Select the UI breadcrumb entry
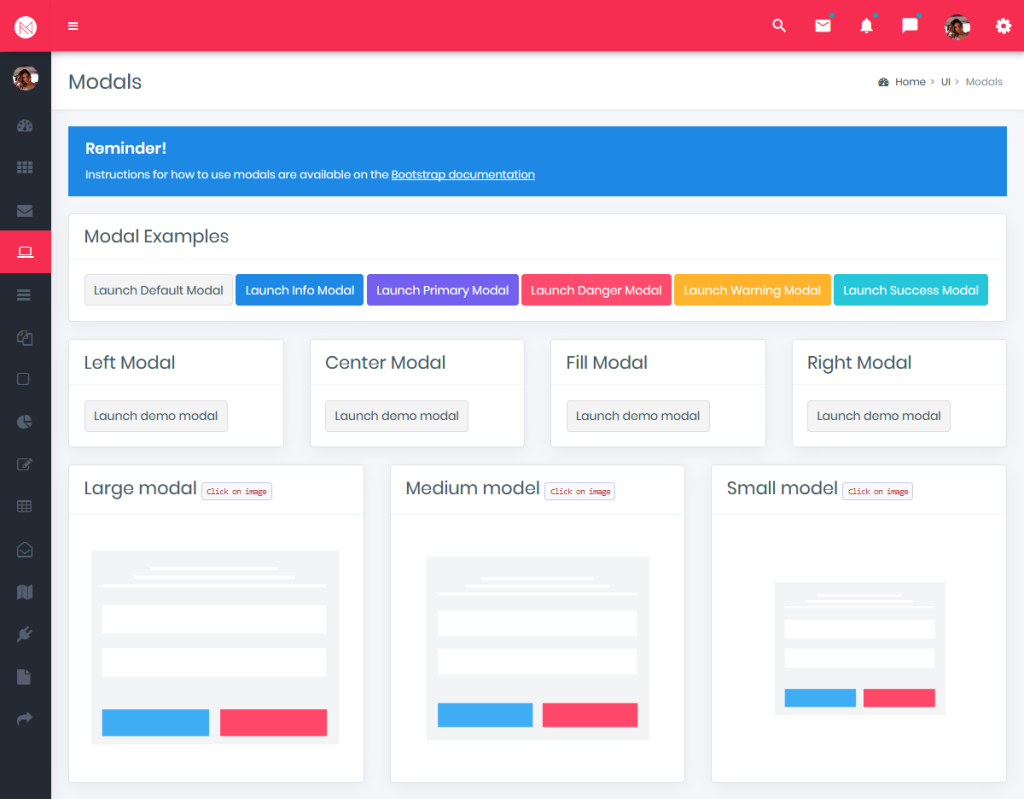 pyautogui.click(x=945, y=82)
